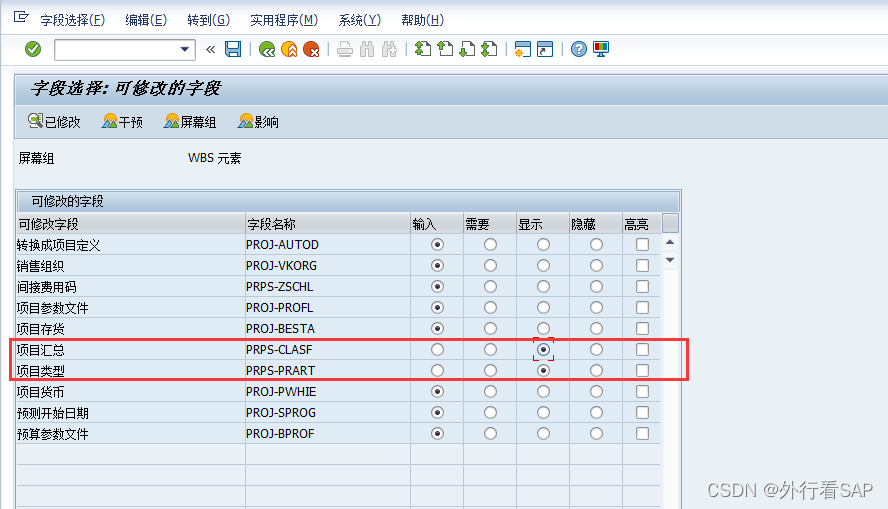888x509 pixels.
Task: Click the Generate Shortcut icon
Action: tap(545, 49)
